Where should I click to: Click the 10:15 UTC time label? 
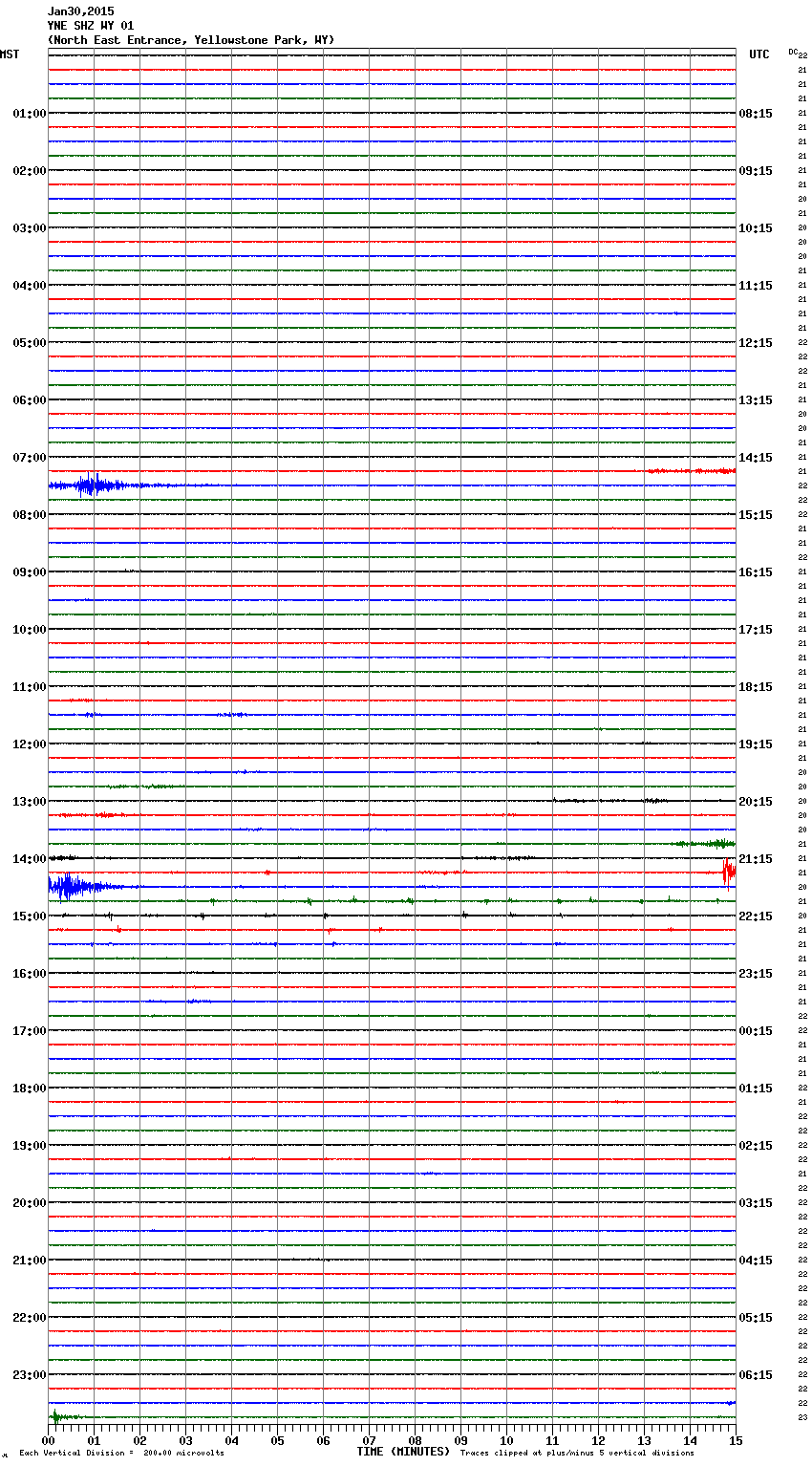[756, 228]
